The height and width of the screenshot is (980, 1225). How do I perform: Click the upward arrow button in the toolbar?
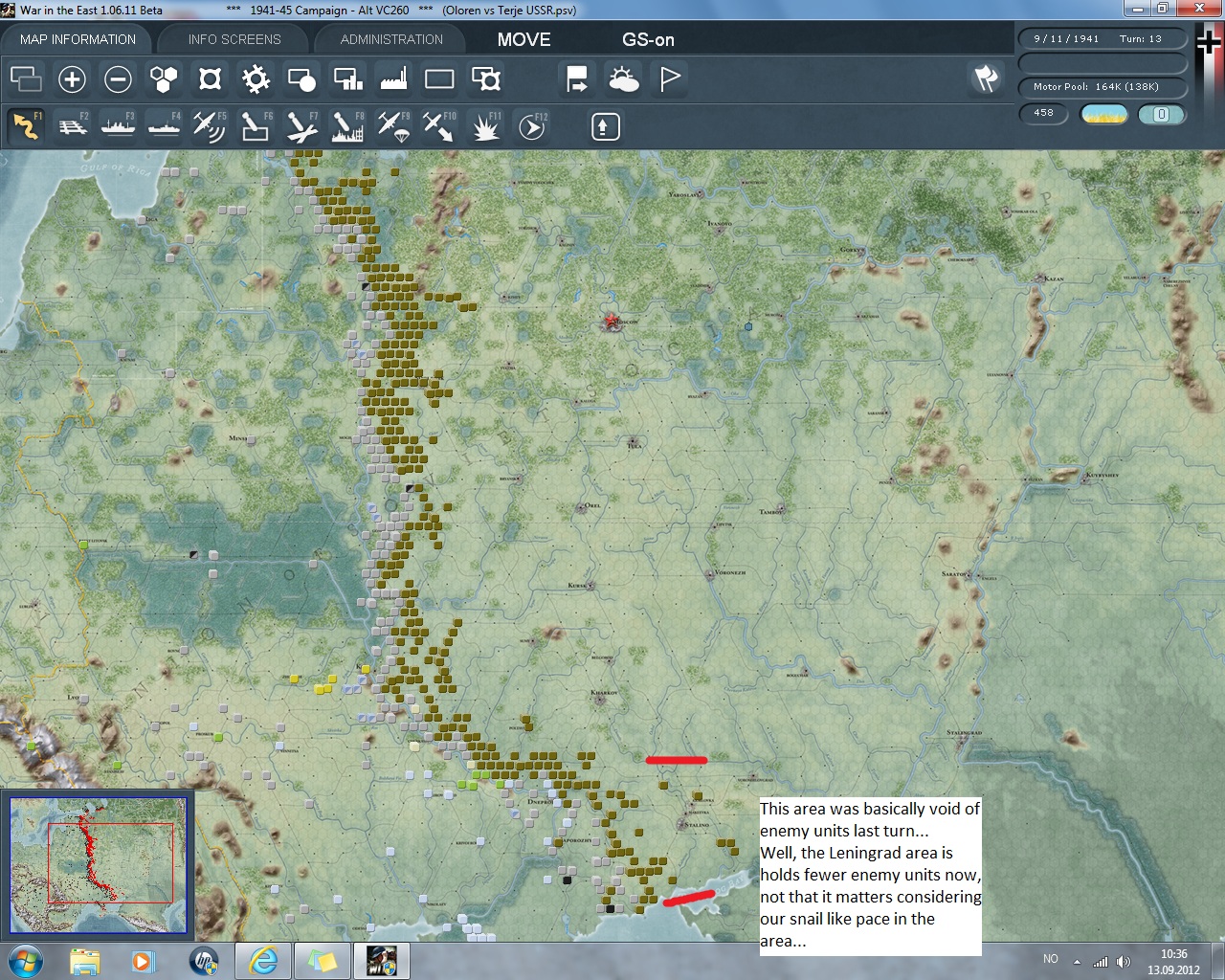[x=606, y=126]
